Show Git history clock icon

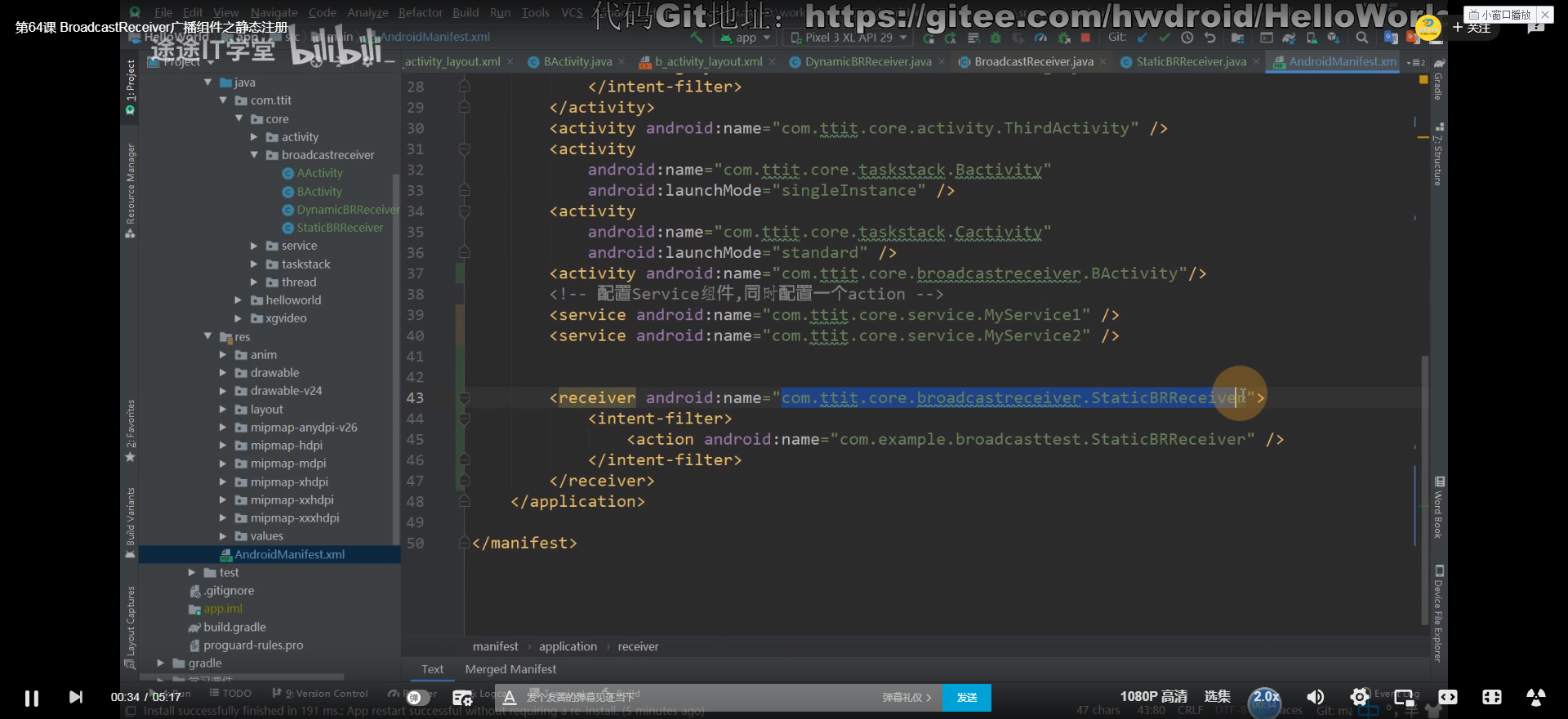point(1187,38)
